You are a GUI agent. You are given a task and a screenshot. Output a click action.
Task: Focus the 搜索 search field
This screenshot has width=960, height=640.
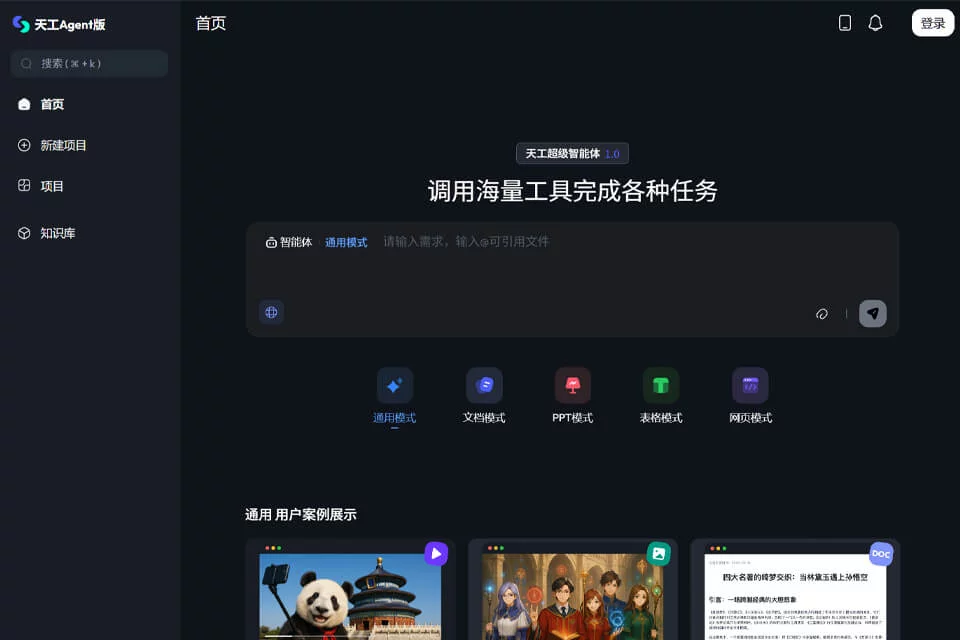pyautogui.click(x=89, y=64)
